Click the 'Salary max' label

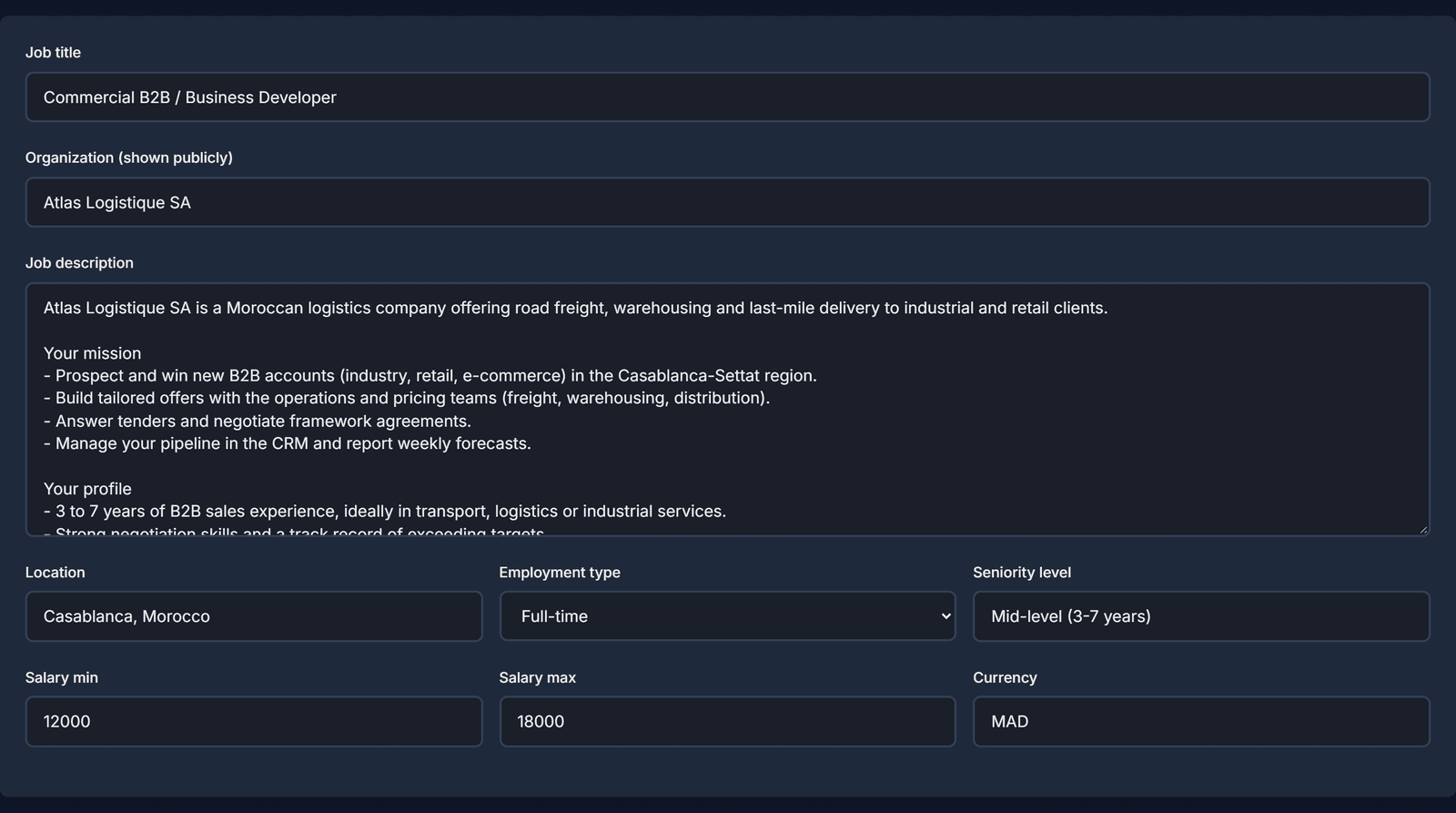point(538,677)
